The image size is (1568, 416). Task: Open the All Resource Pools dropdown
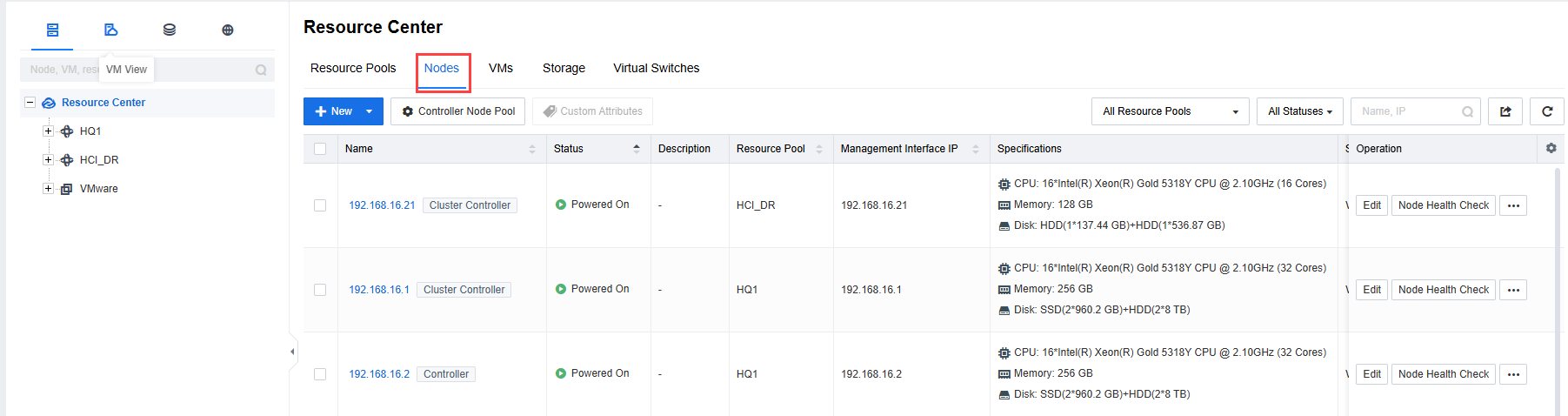(1170, 111)
